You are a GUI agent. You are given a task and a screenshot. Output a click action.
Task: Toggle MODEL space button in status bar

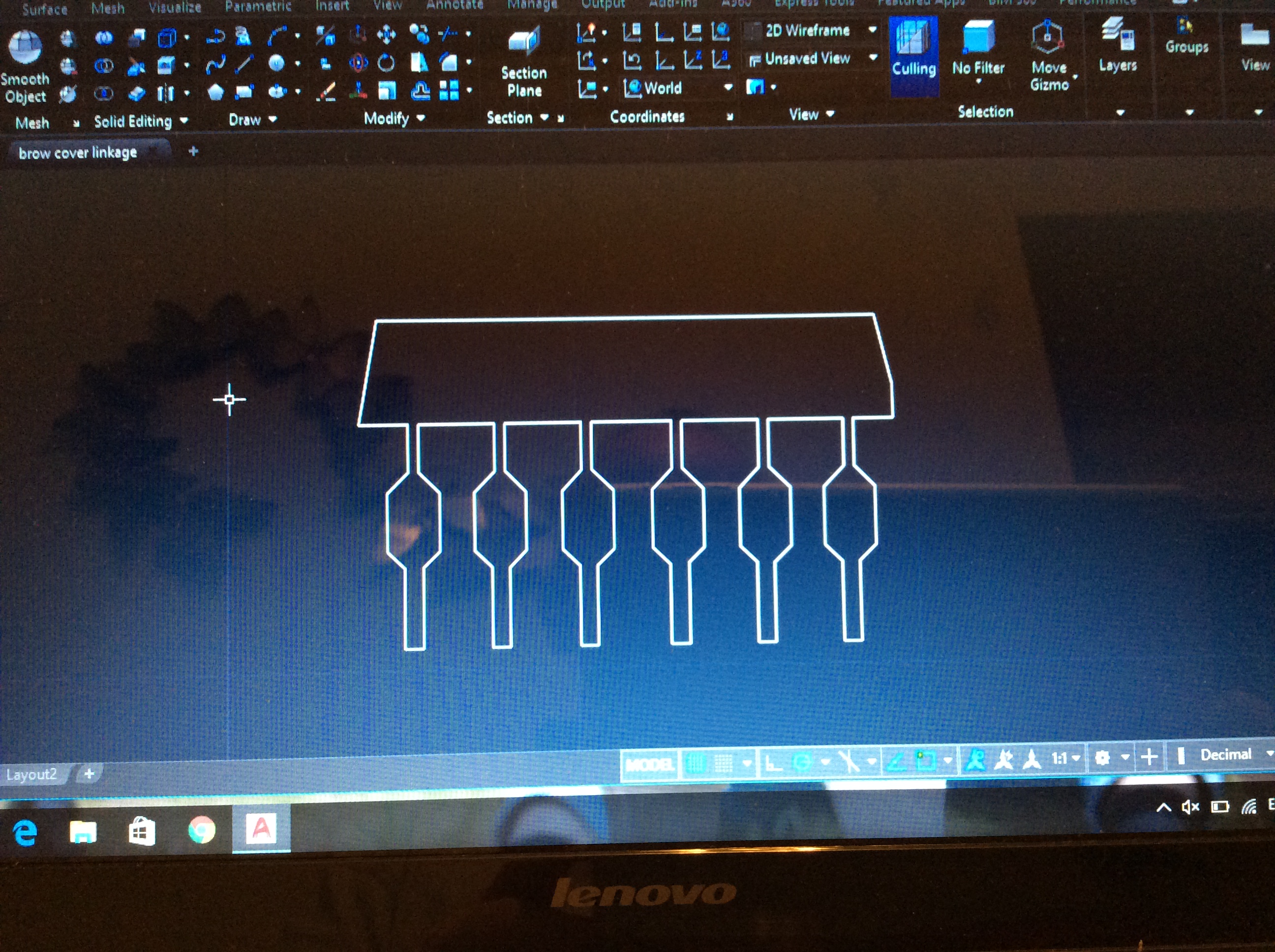pos(650,765)
